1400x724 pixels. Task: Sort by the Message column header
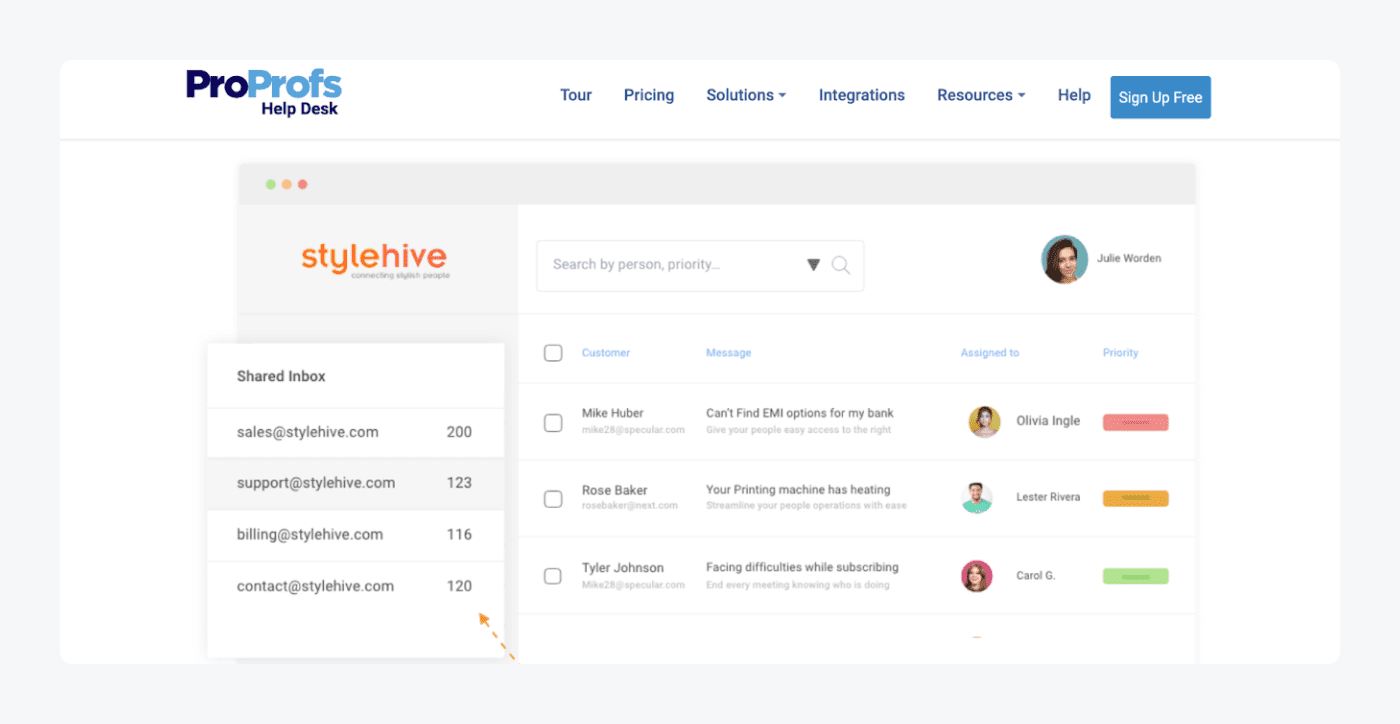728,352
